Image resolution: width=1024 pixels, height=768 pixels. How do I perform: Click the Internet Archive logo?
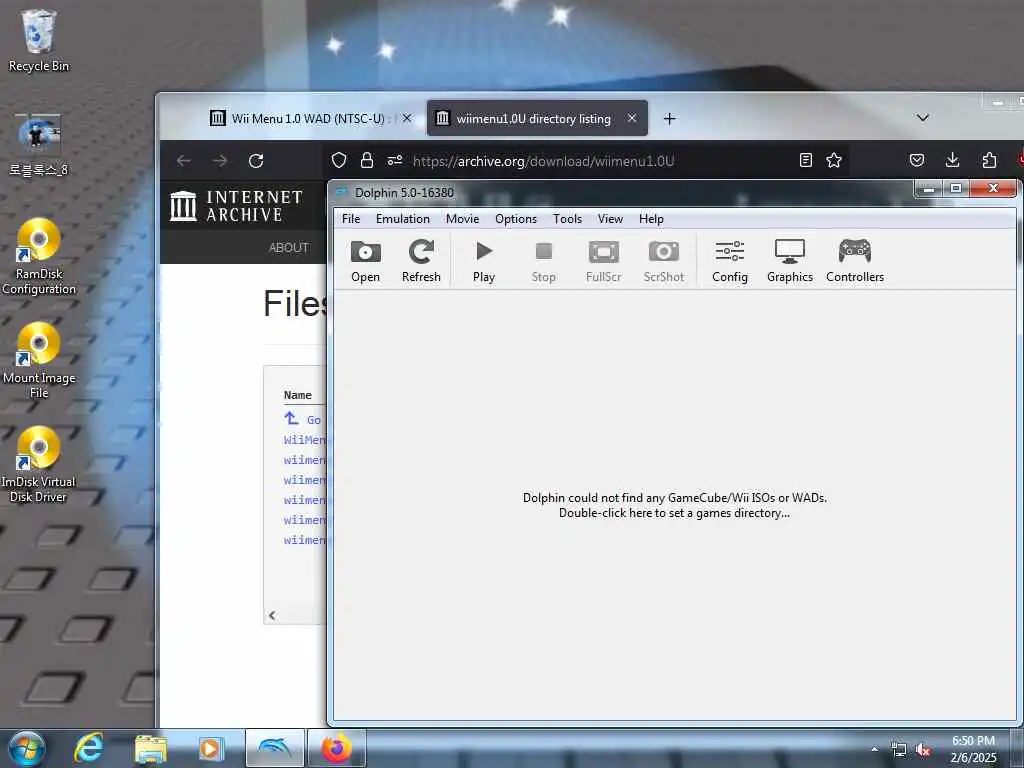(x=236, y=206)
